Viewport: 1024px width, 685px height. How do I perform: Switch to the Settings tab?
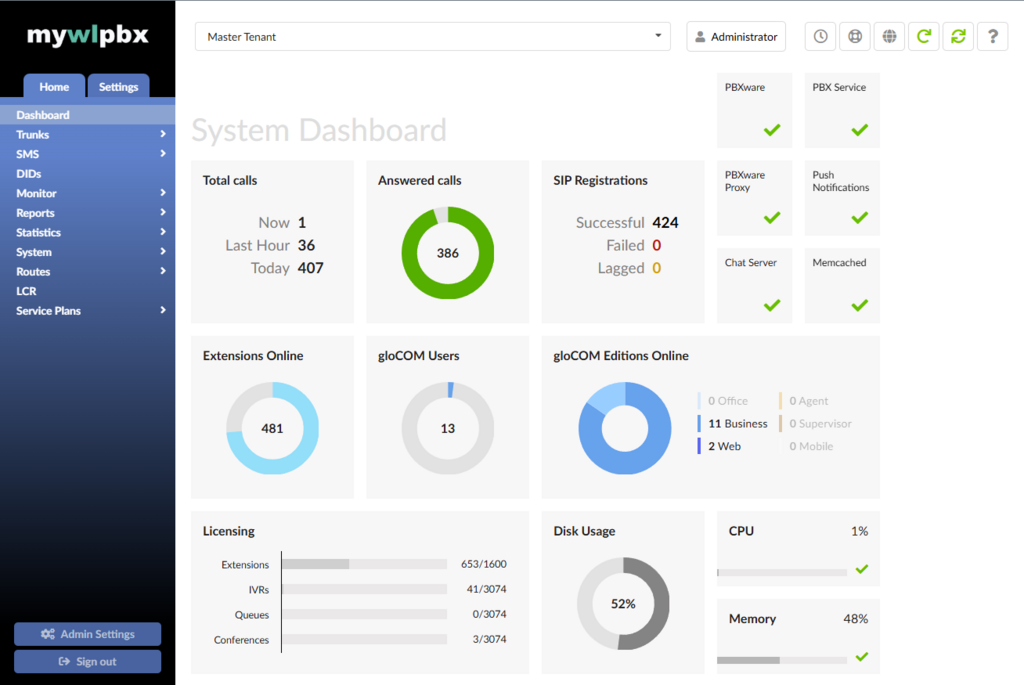[x=118, y=87]
